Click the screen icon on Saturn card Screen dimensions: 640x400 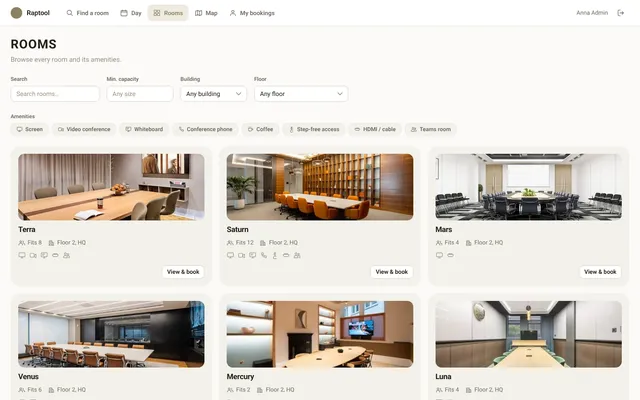231,256
